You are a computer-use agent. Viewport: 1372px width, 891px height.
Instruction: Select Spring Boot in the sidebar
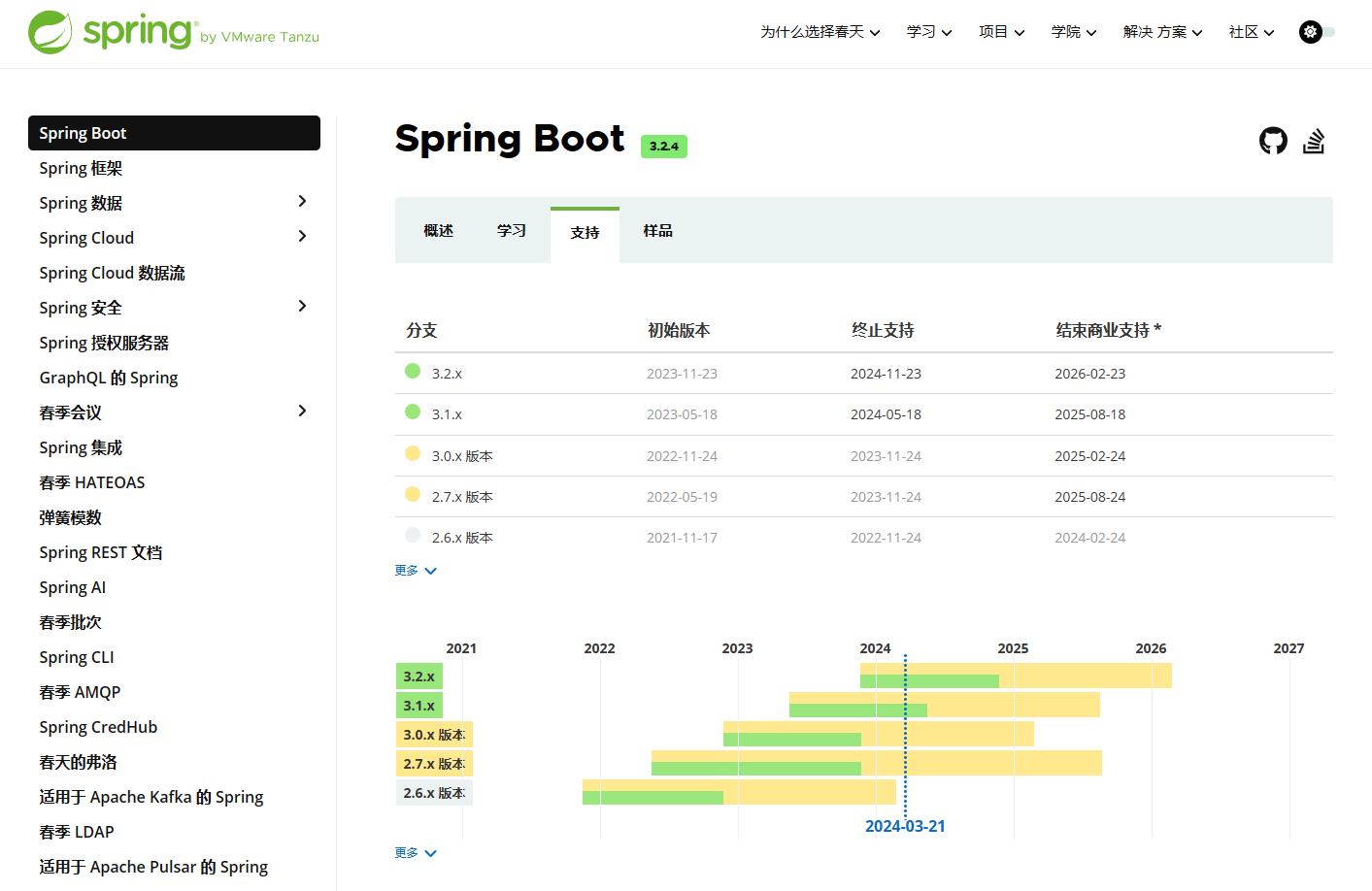[174, 133]
